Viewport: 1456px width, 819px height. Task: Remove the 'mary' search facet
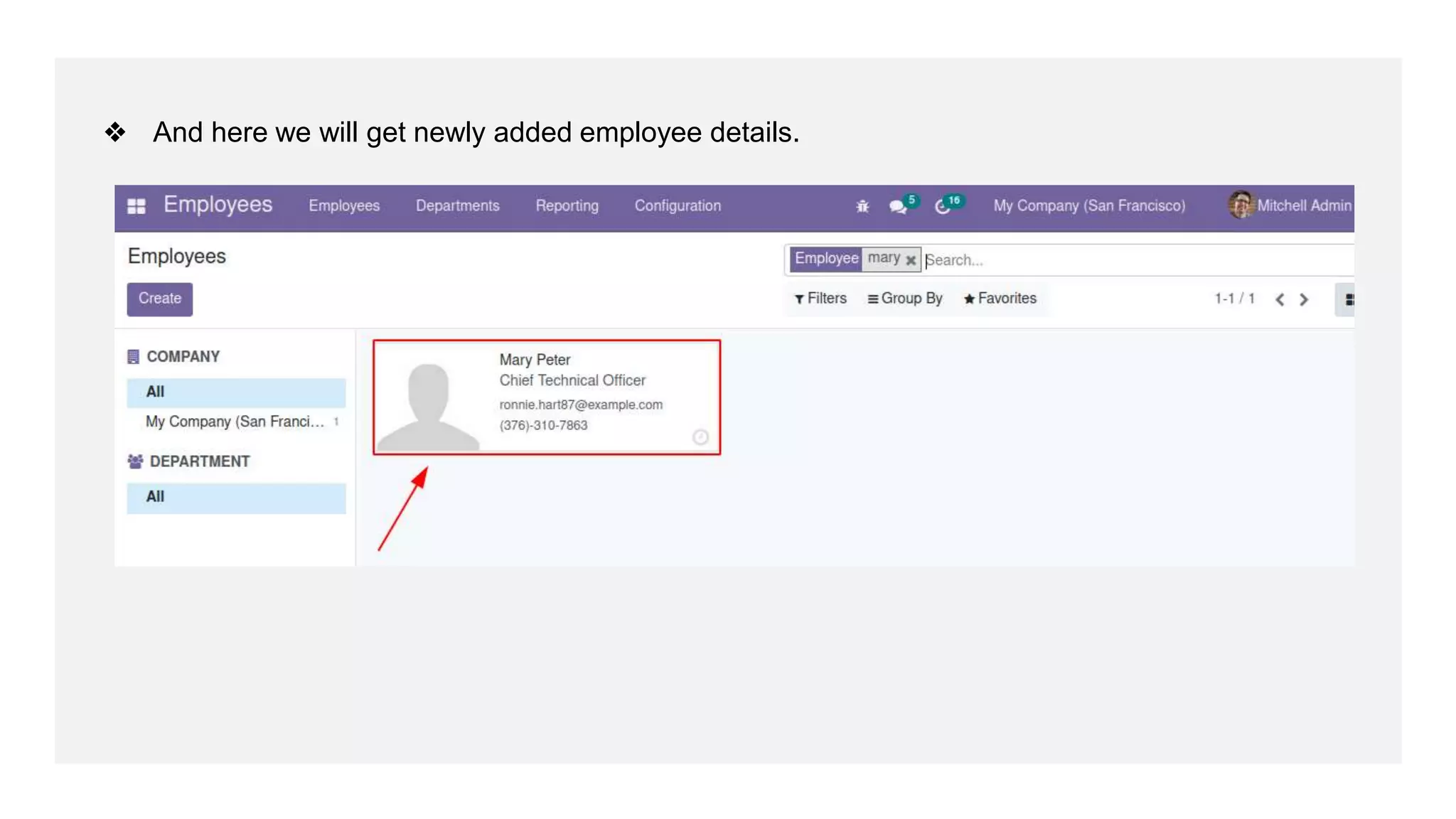coord(911,260)
